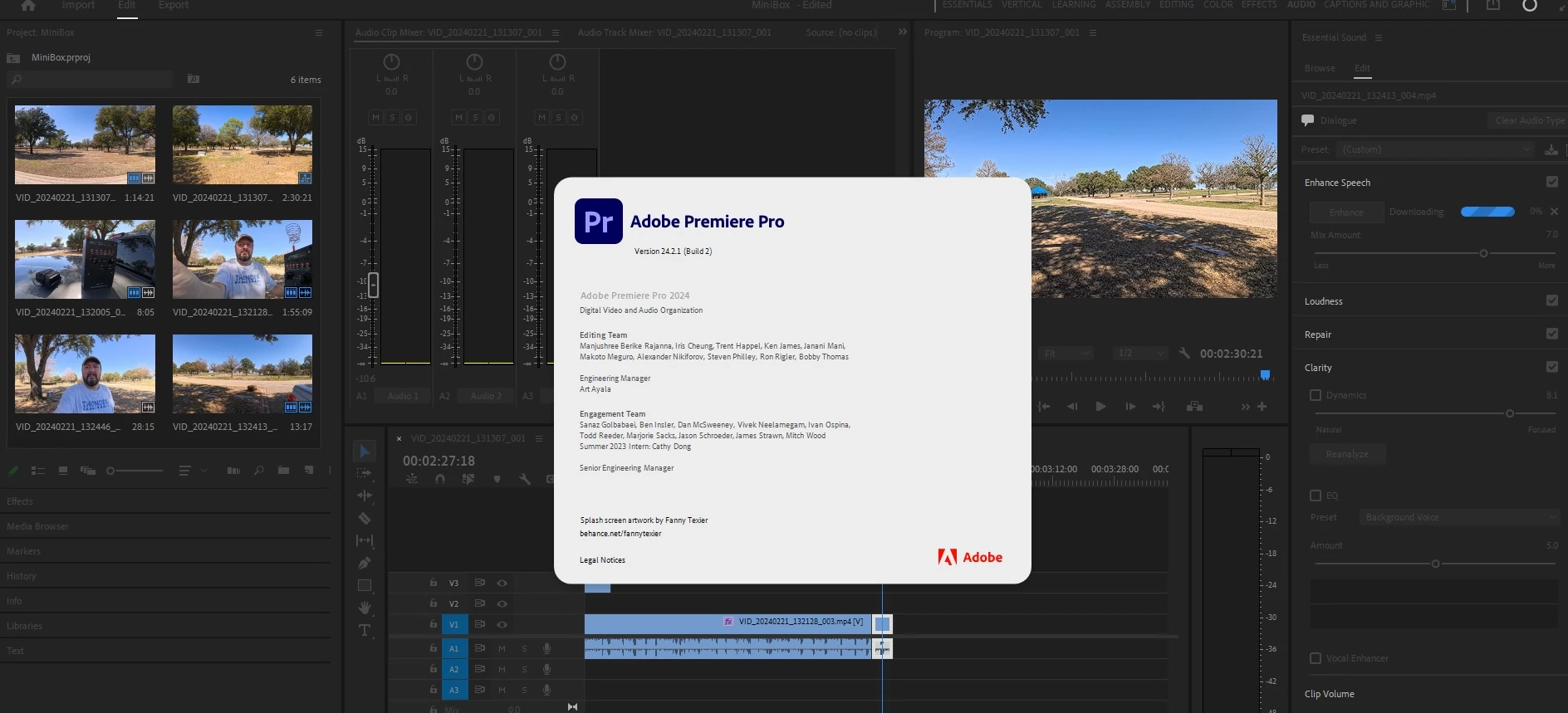Select the Razor tool
This screenshot has height=713, width=1568.
[364, 518]
